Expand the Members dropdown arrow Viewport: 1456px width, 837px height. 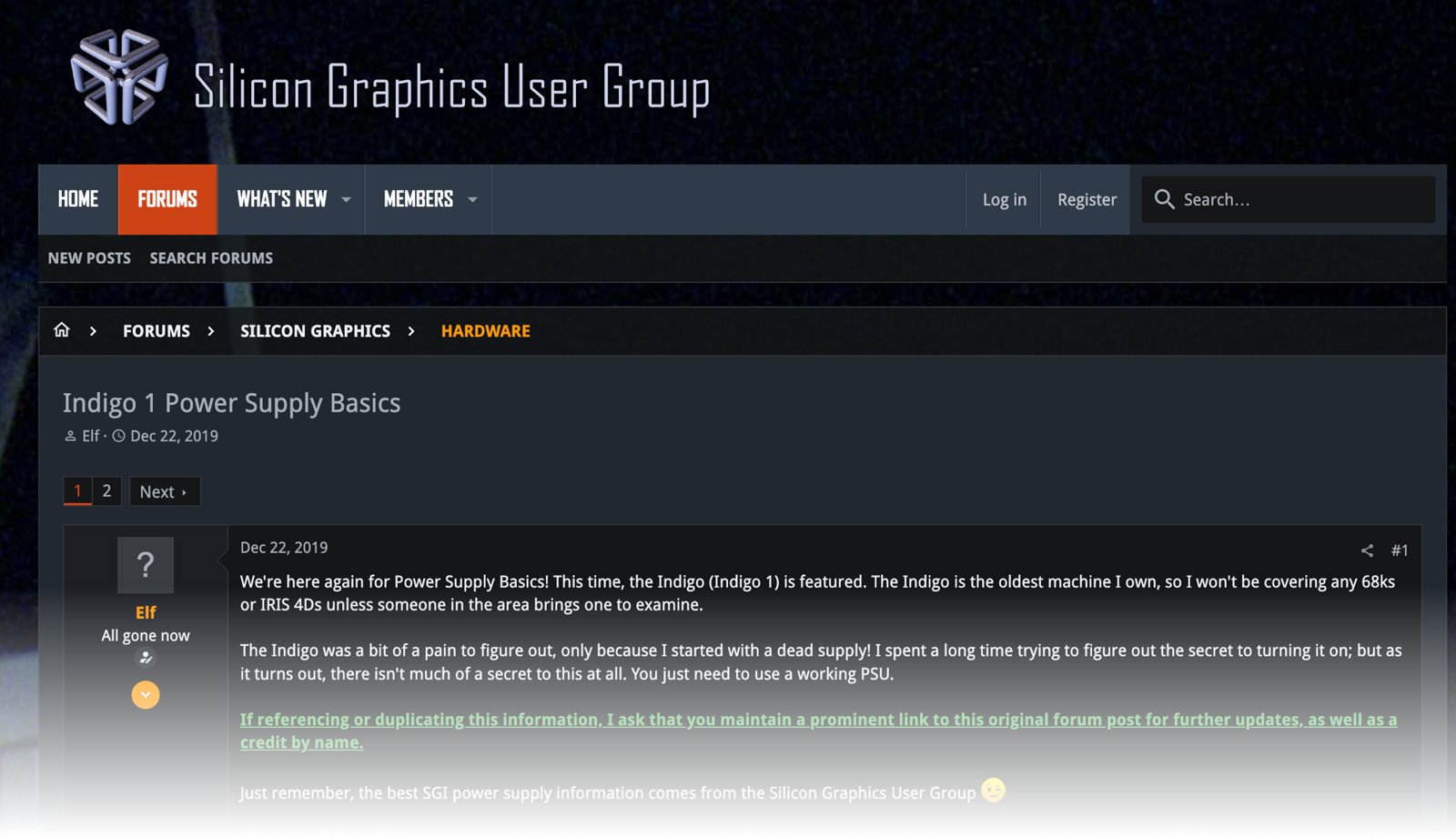(472, 199)
